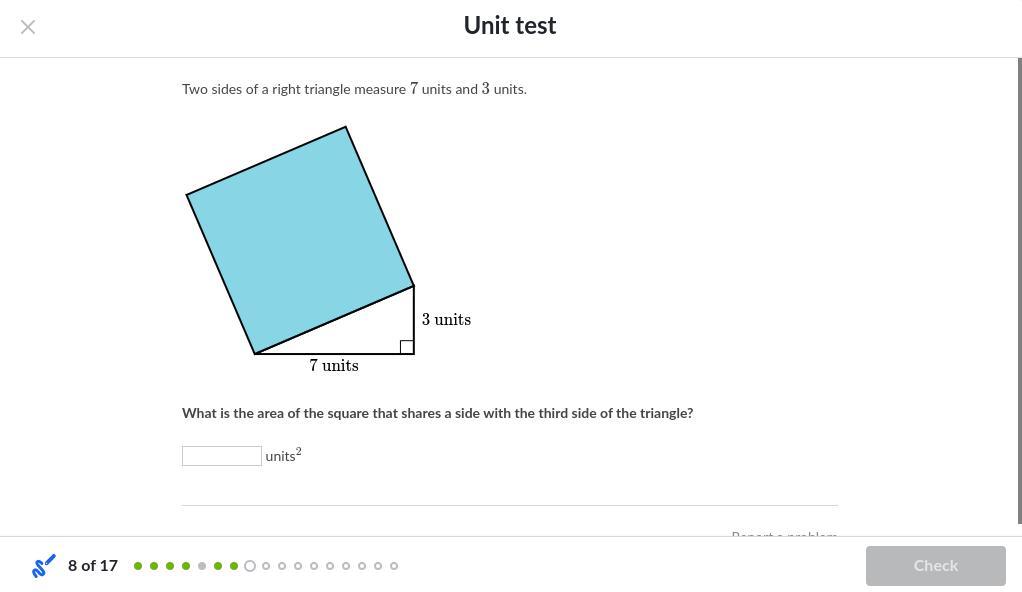
Task: Click the last progress circle
Action: 394,566
